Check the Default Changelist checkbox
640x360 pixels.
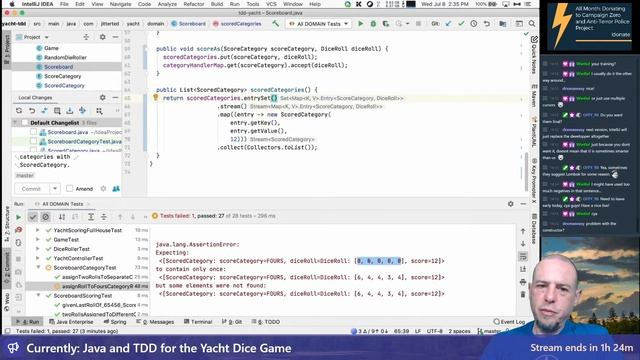[x=24, y=122]
